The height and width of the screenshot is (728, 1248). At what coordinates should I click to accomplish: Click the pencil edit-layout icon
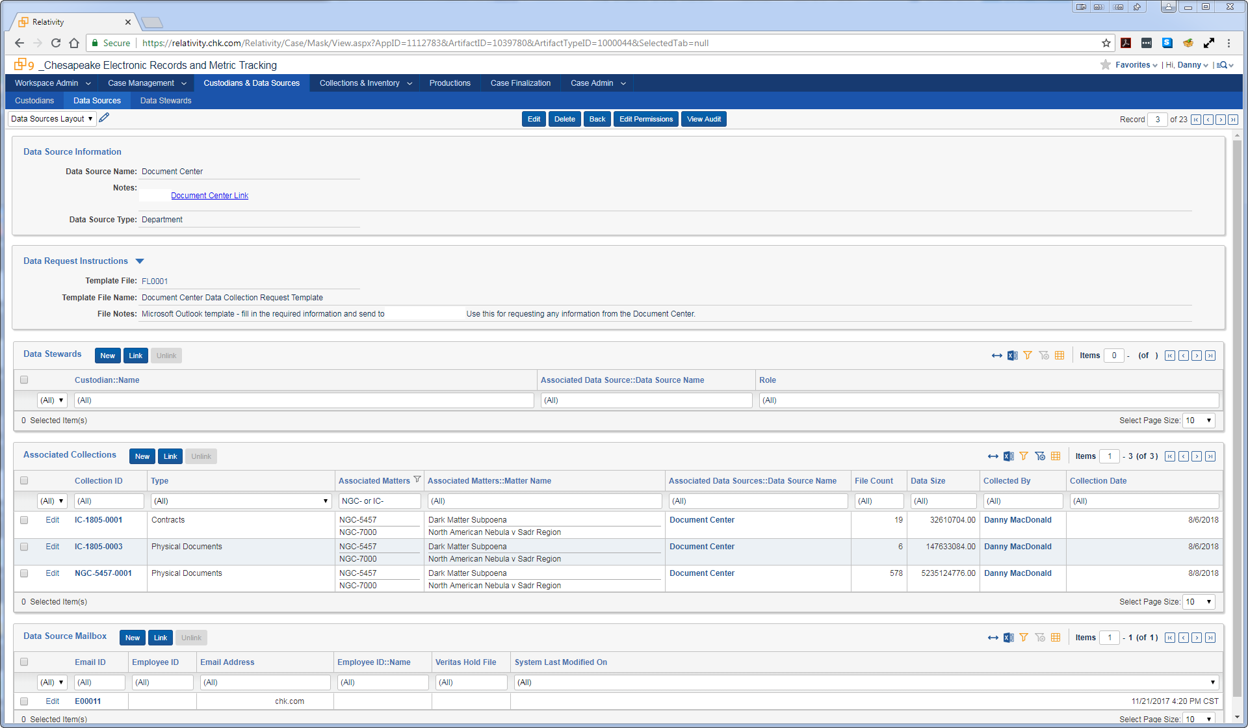[x=105, y=119]
